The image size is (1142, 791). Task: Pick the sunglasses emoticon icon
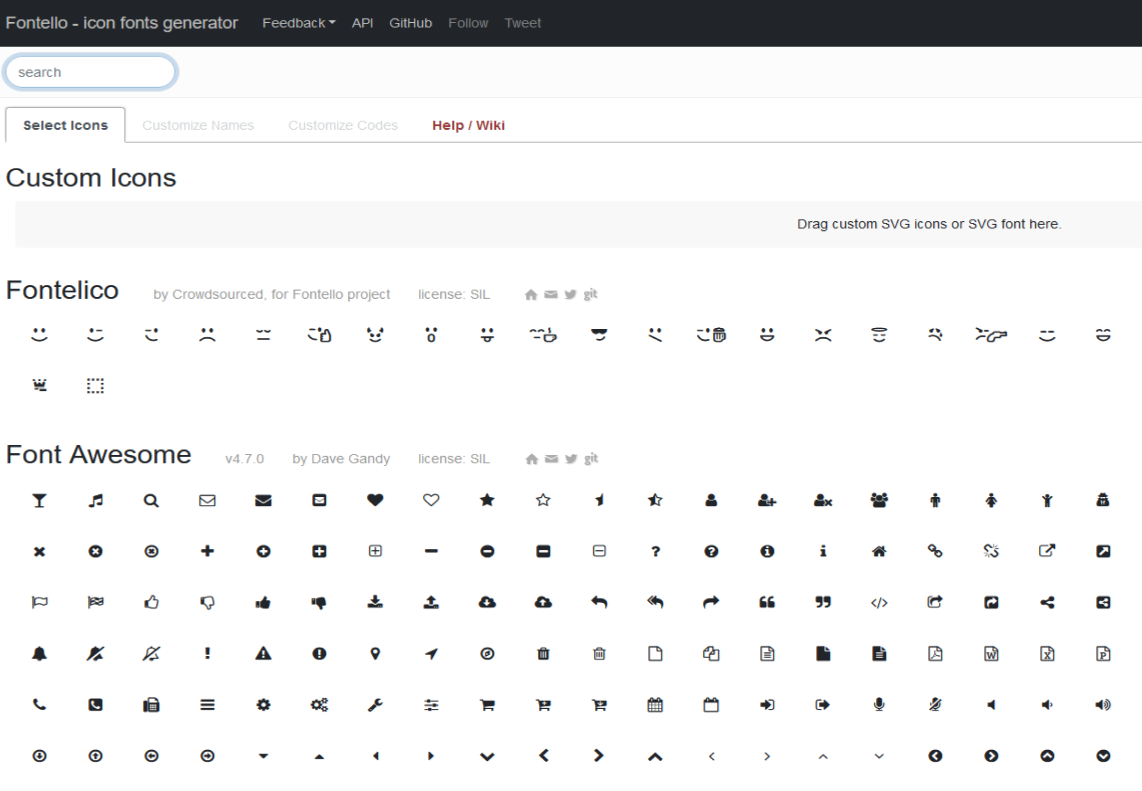(599, 334)
